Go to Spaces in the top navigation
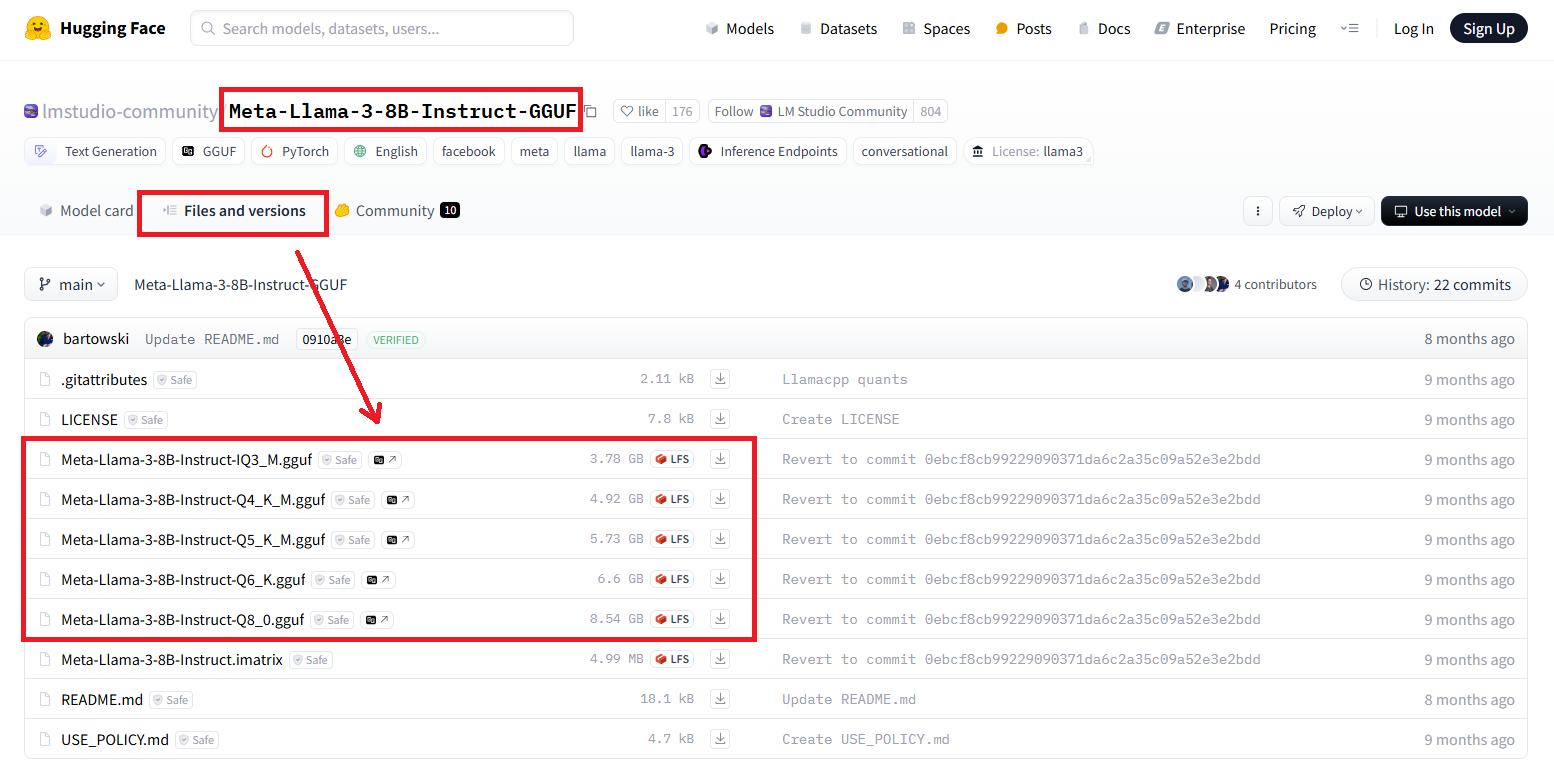This screenshot has width=1554, height=780. click(936, 28)
